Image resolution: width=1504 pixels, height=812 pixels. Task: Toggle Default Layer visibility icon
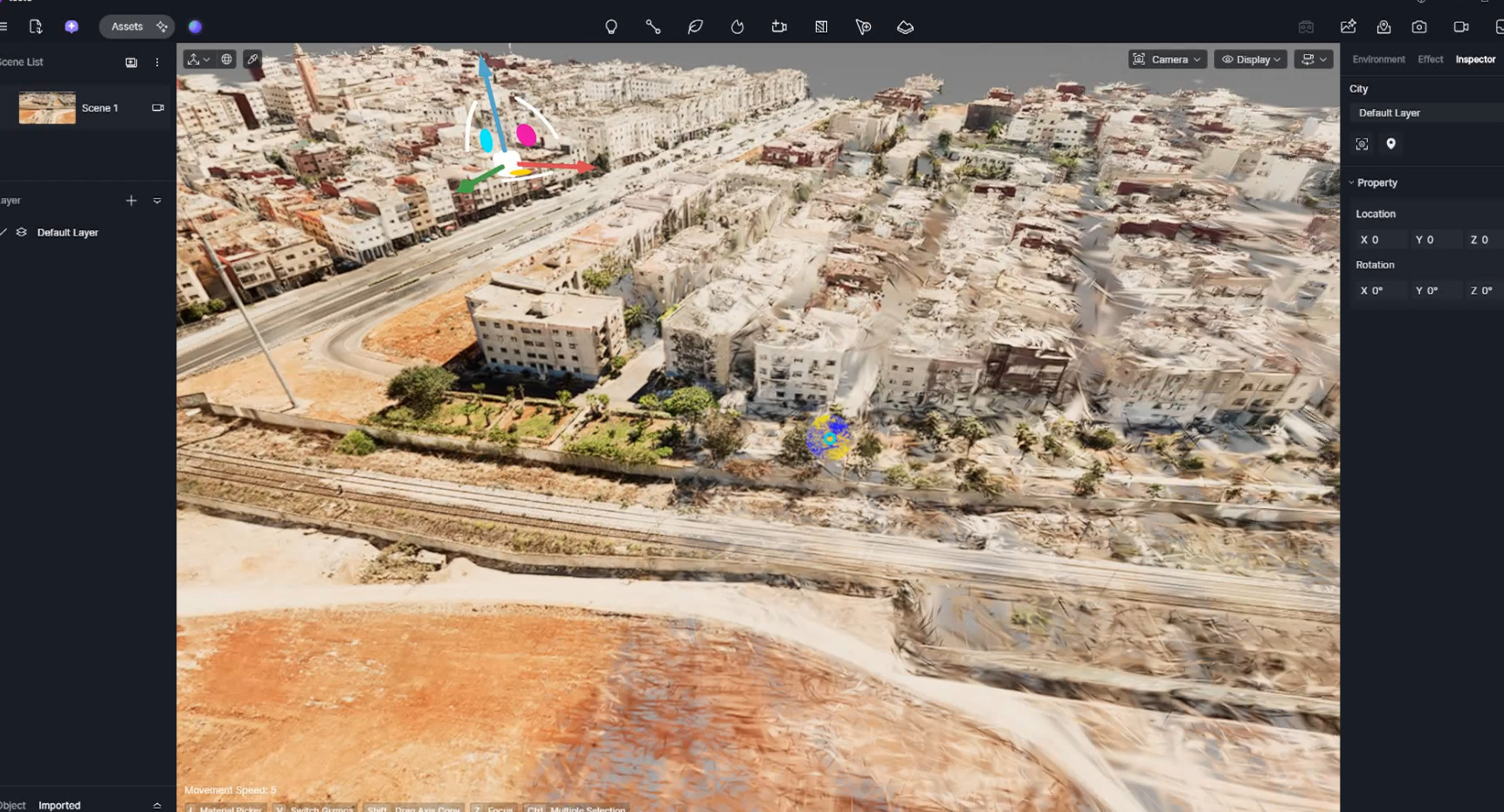click(x=5, y=232)
